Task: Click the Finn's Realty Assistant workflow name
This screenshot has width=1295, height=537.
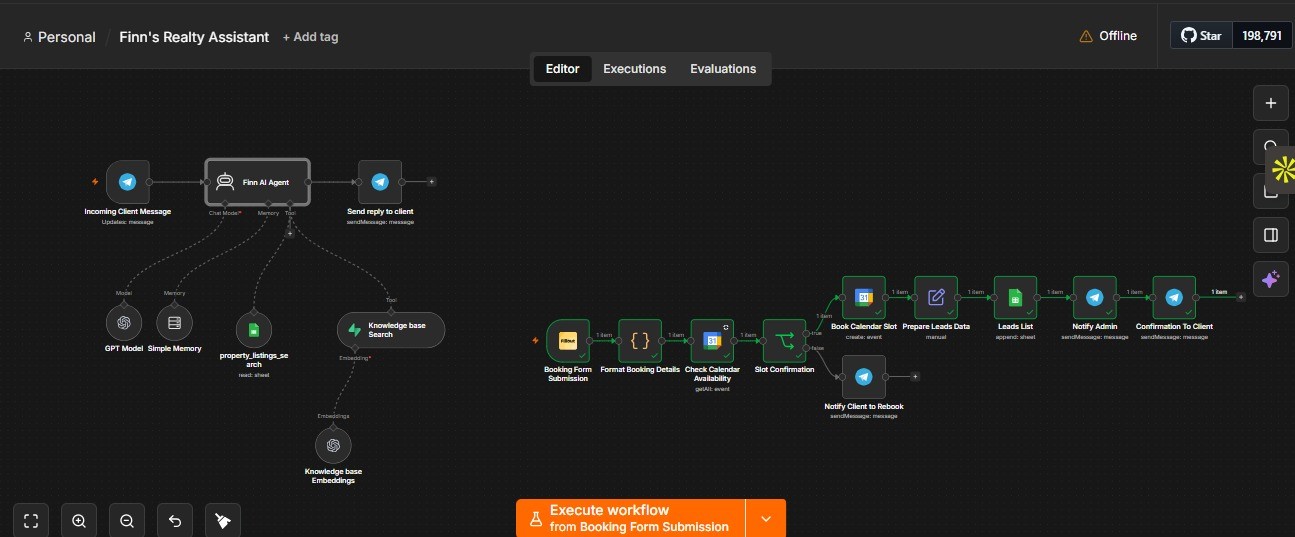Action: coord(194,37)
